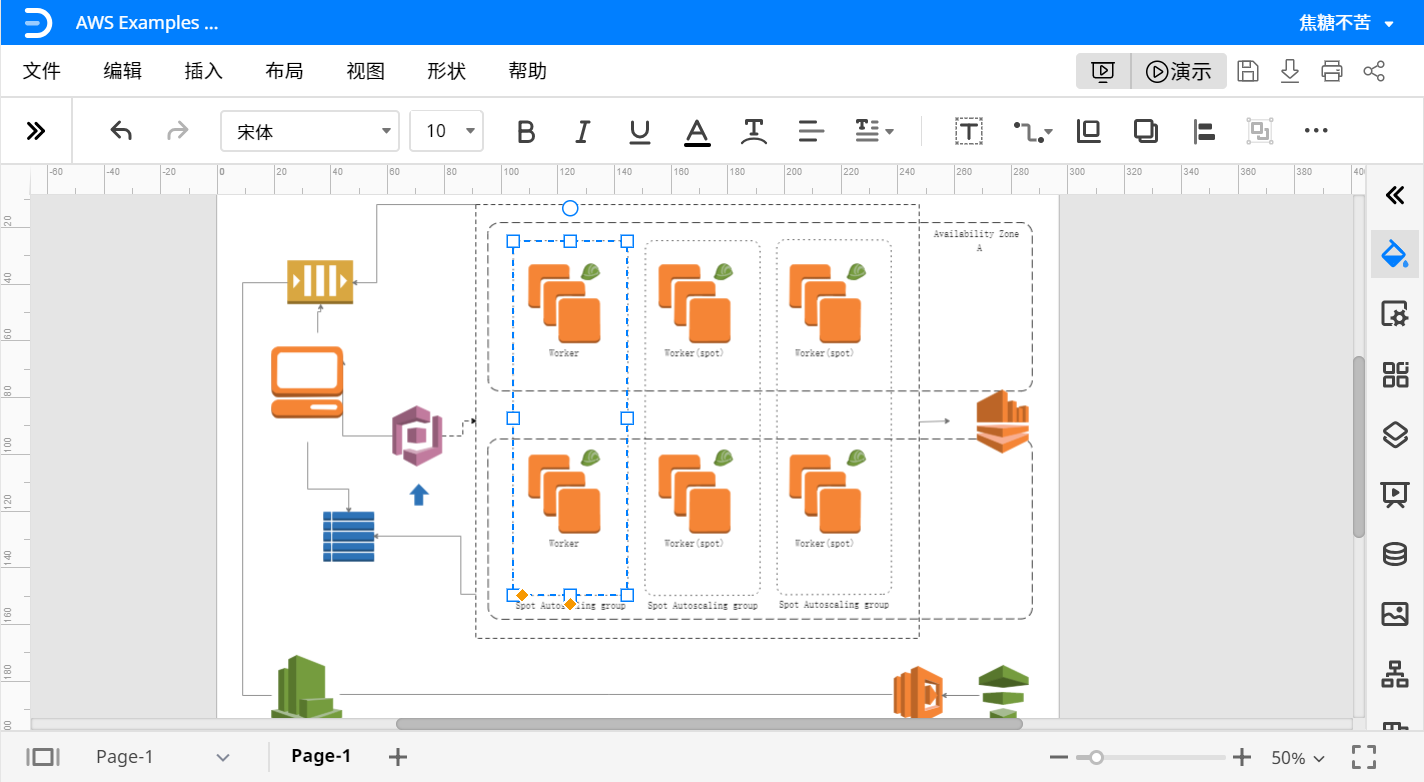The height and width of the screenshot is (782, 1424).
Task: Bring shape to front
Action: [x=1088, y=131]
